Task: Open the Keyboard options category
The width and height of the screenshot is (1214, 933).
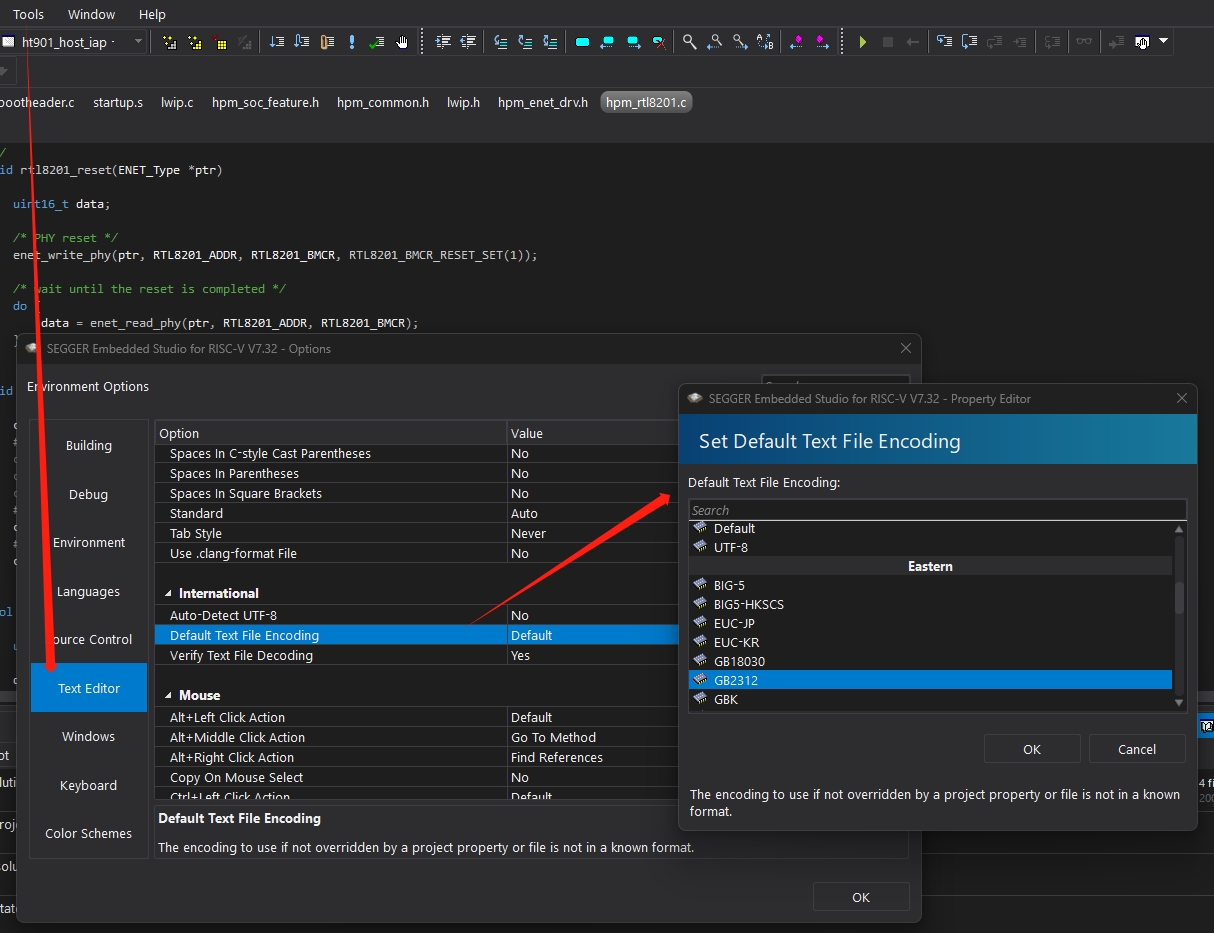Action: coord(89,785)
